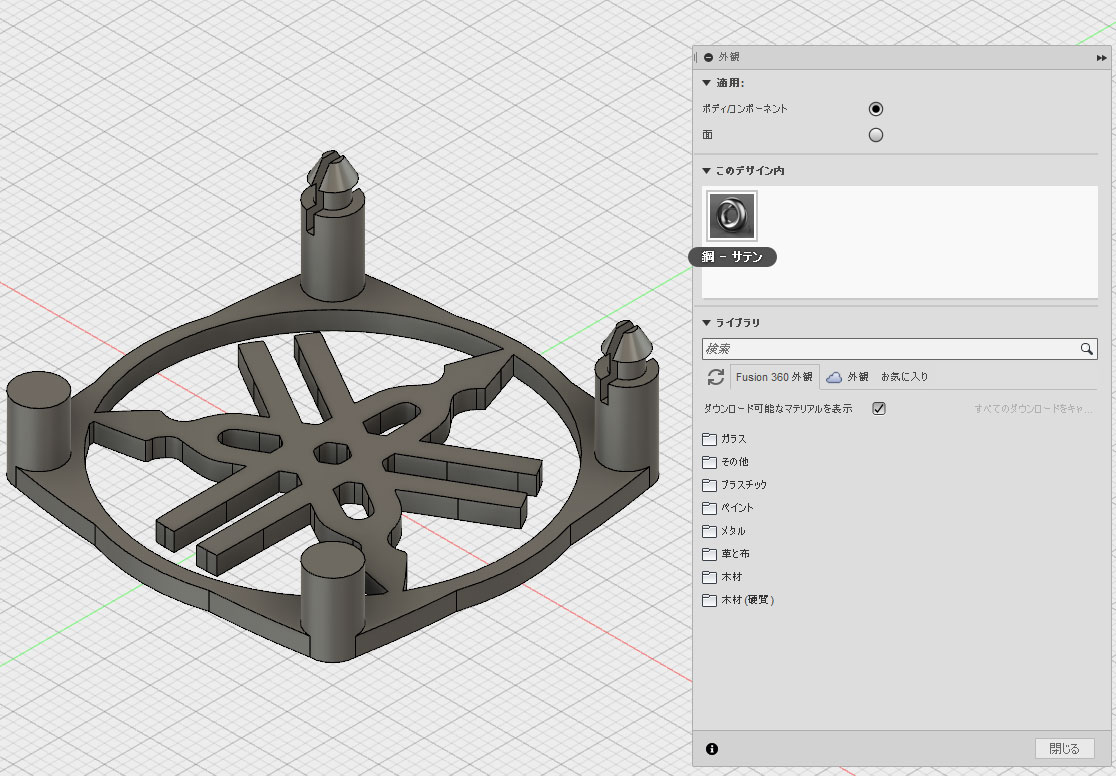Select the ボディ/コンポーネント radio button
Viewport: 1116px width, 776px height.
click(876, 109)
